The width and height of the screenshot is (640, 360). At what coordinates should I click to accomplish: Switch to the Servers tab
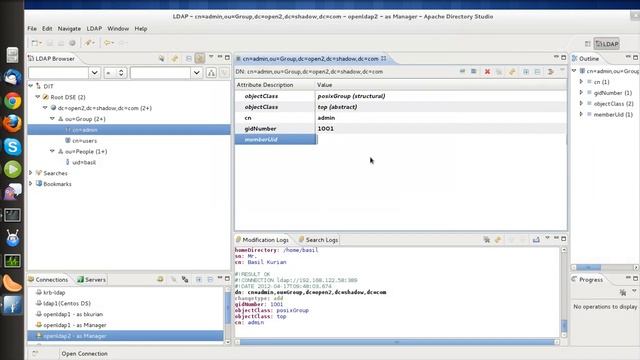pyautogui.click(x=91, y=280)
